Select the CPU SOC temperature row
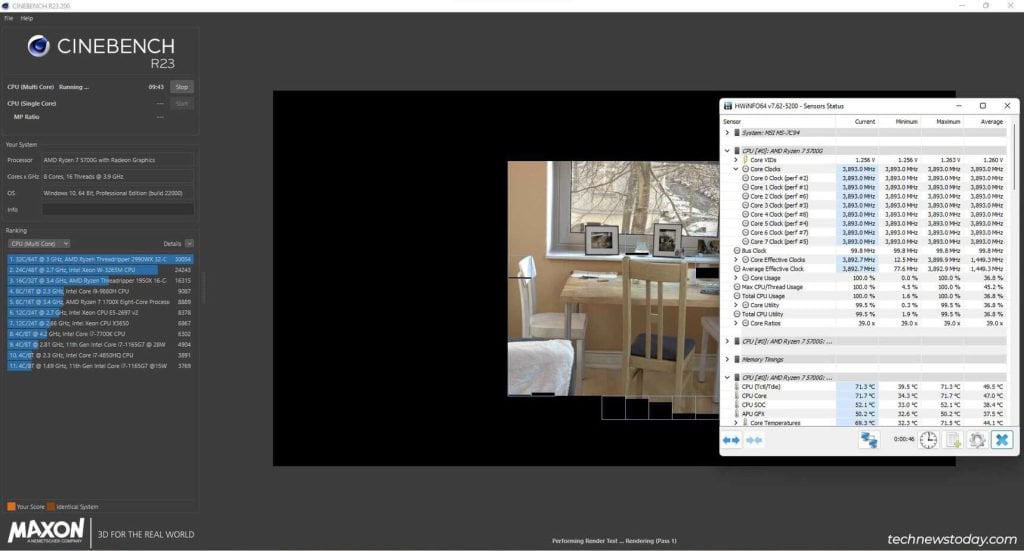The width and height of the screenshot is (1024, 551). [865, 405]
